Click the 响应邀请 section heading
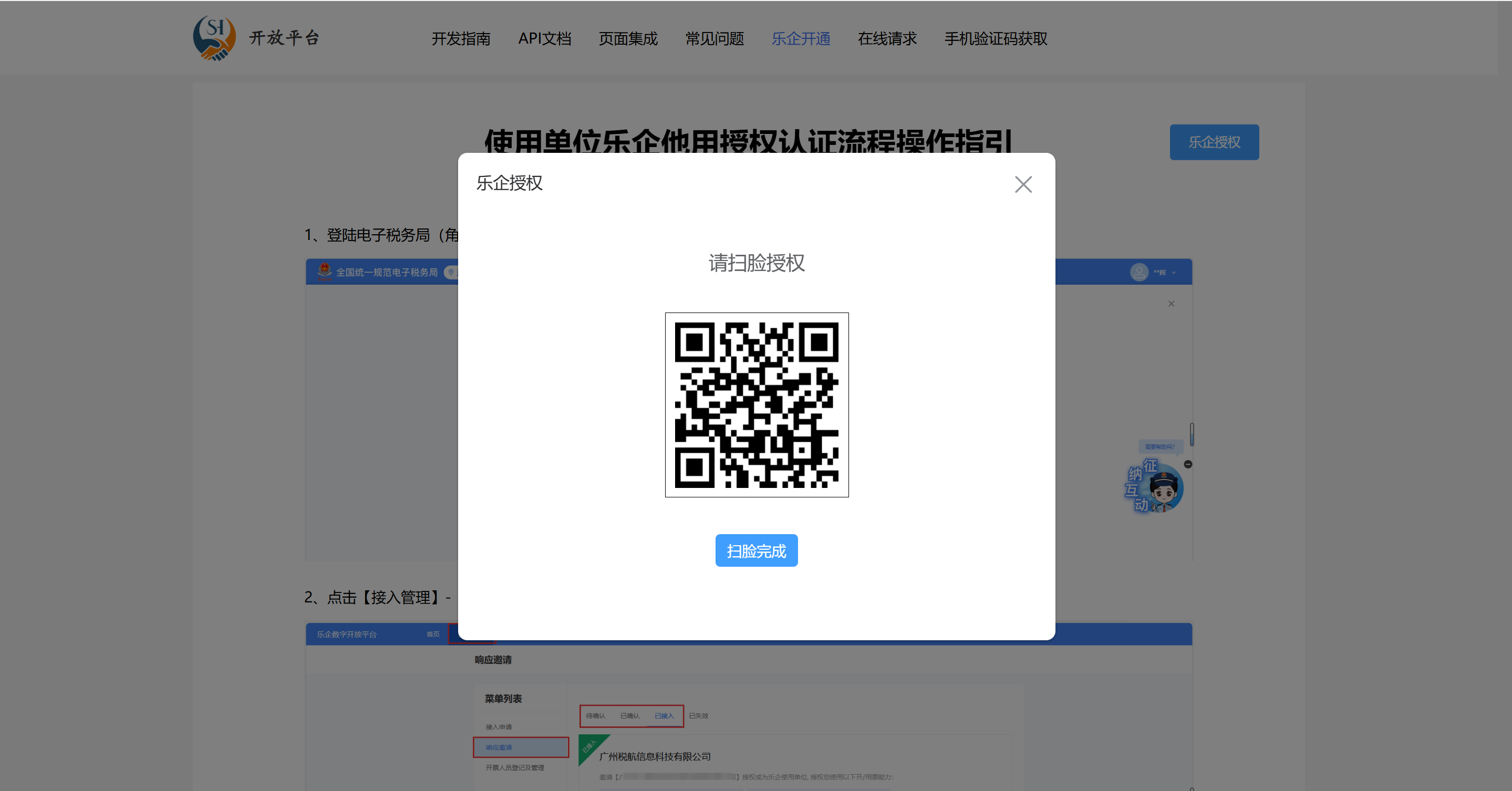This screenshot has width=1512, height=791. (x=493, y=660)
